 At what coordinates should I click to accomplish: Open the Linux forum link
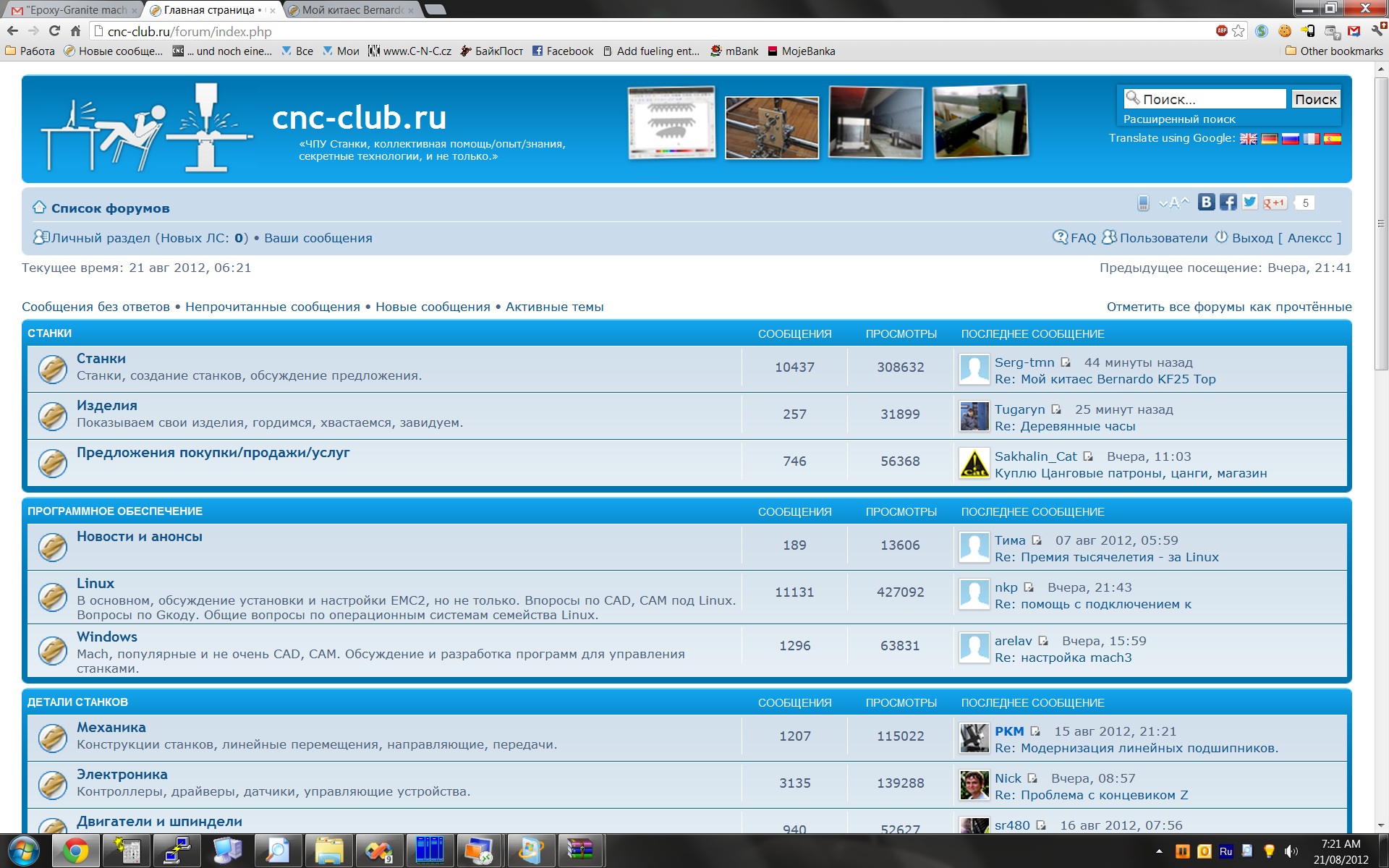[x=95, y=583]
